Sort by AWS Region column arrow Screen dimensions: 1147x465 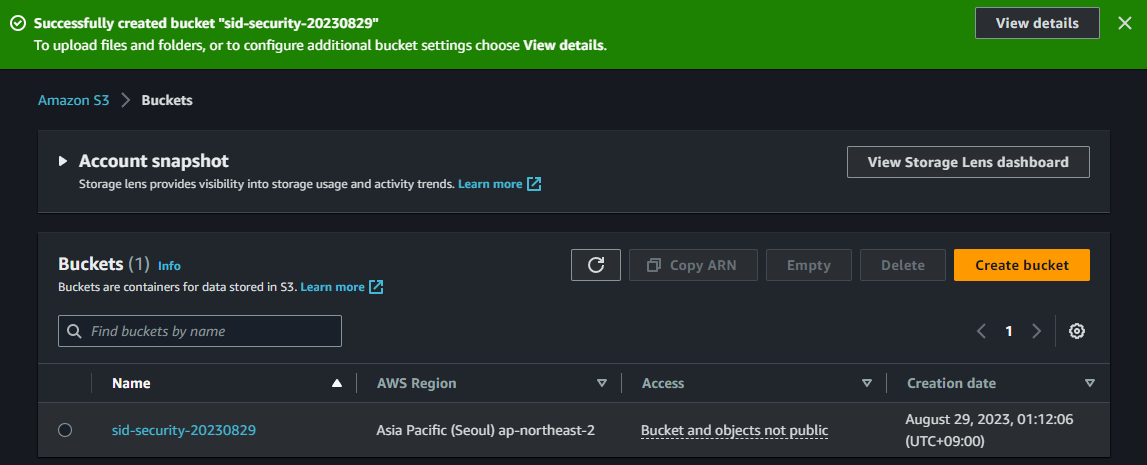602,383
